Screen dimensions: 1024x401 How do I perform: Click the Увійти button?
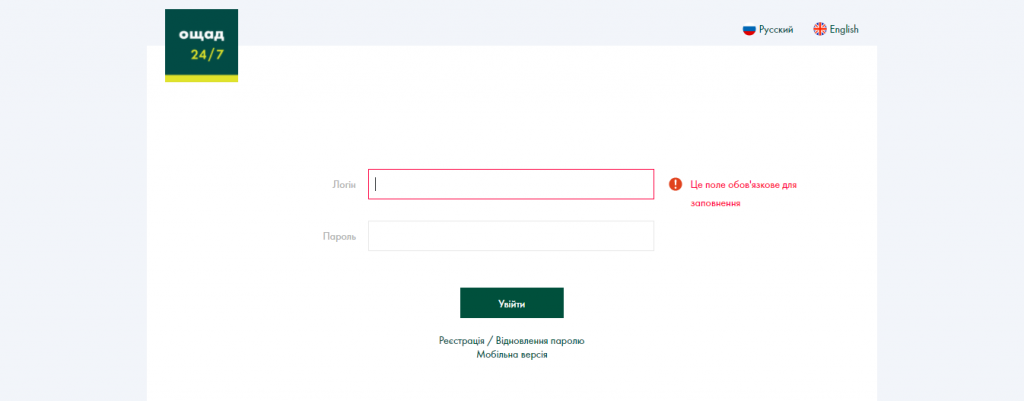tap(511, 303)
